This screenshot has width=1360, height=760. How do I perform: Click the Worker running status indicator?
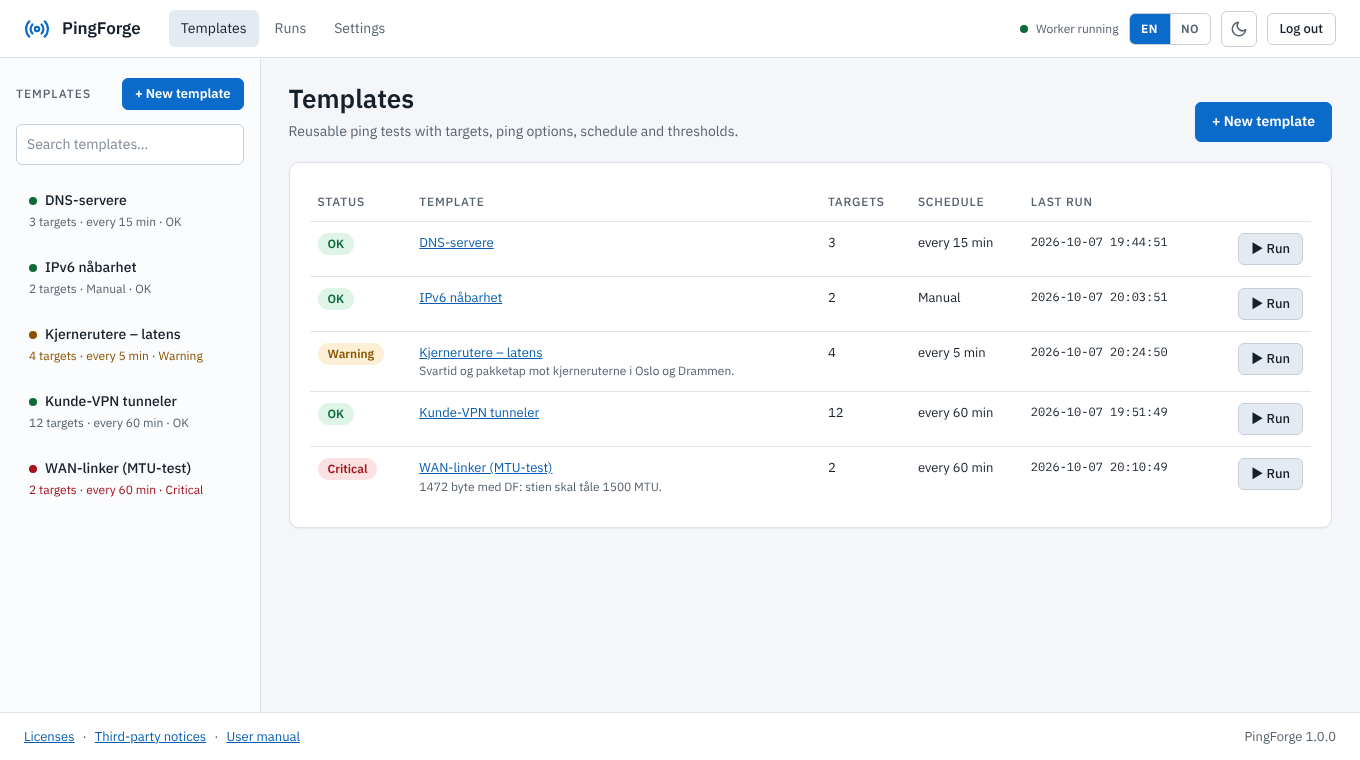tap(1069, 29)
